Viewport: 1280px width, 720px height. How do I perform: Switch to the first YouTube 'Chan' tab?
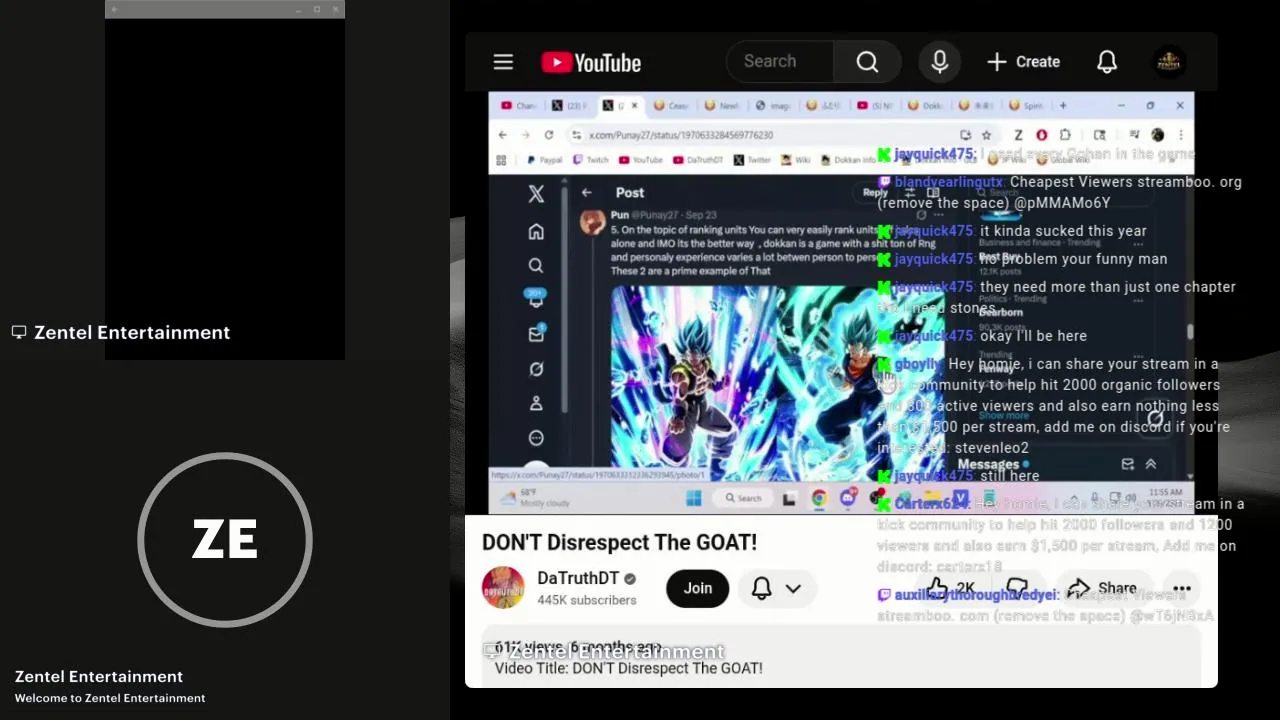tap(519, 105)
